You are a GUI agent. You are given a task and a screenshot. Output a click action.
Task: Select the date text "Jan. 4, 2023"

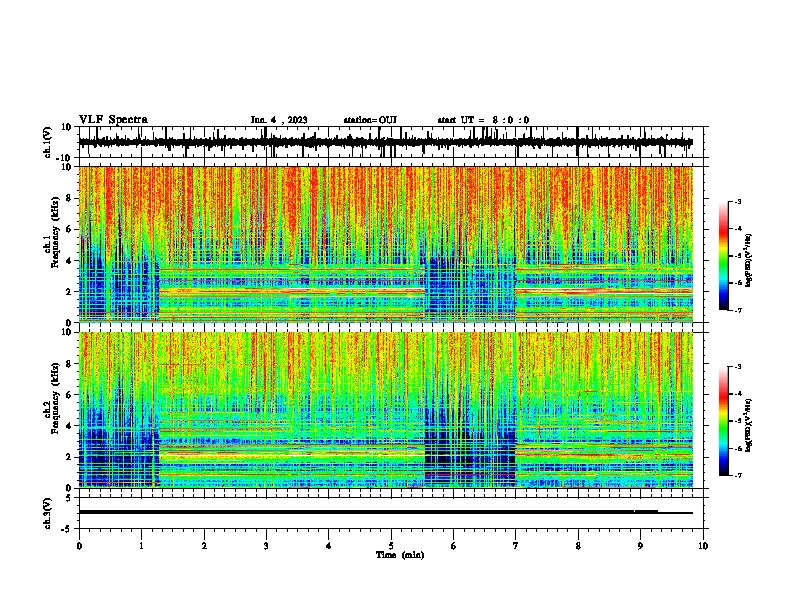tap(279, 120)
